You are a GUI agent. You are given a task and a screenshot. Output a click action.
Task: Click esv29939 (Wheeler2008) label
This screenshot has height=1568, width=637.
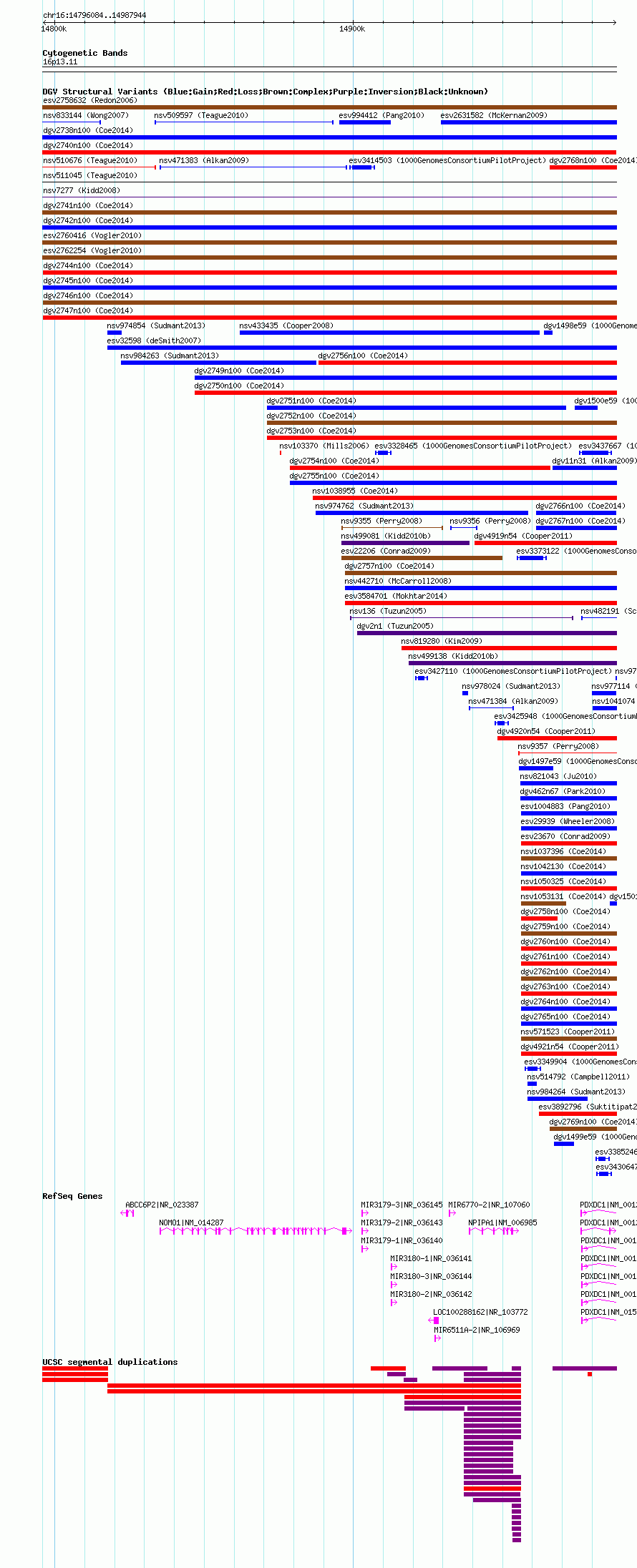(x=568, y=821)
